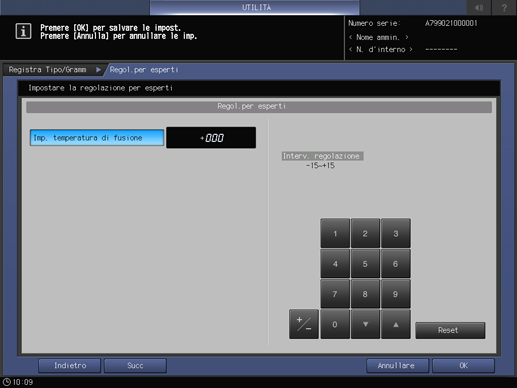The width and height of the screenshot is (517, 388).
Task: Decrease value with the down arrow key
Action: 365,324
